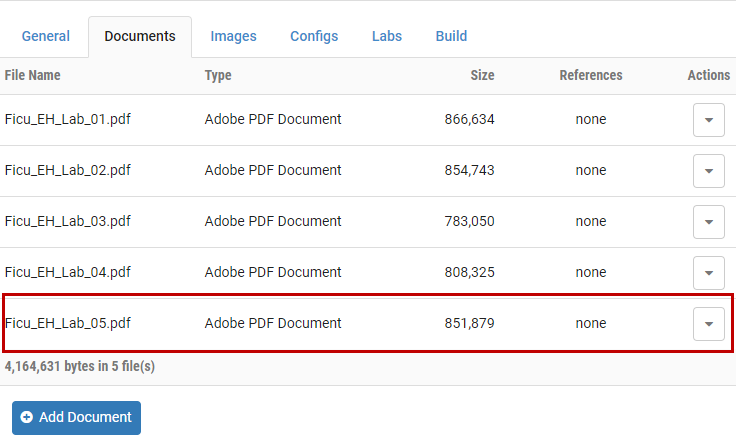Viewport: 736px width, 435px height.
Task: Click the References column header
Action: [x=591, y=75]
